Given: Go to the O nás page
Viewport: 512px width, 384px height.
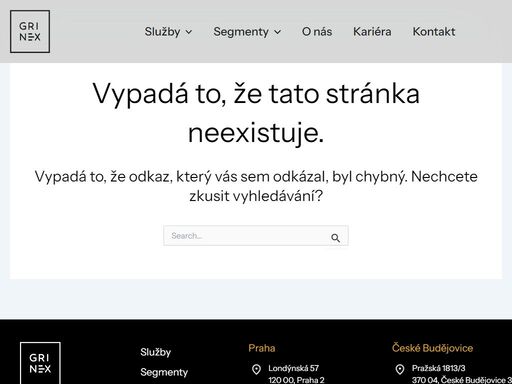Looking at the screenshot, I should click(317, 32).
